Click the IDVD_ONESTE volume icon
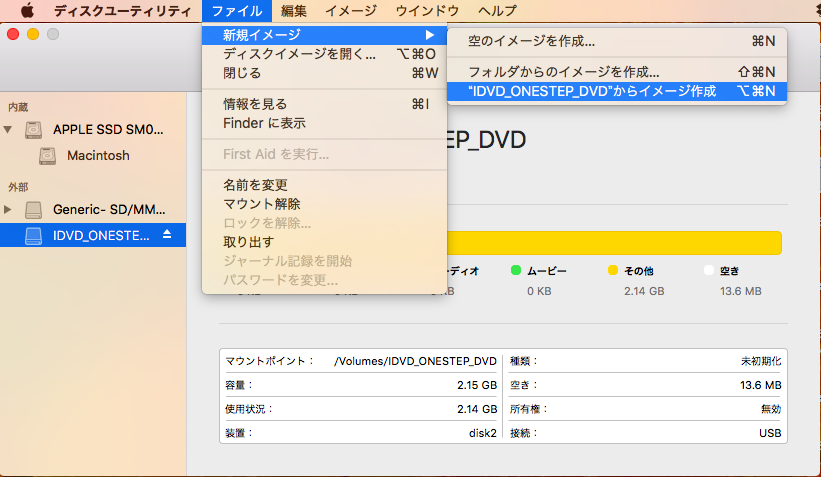The image size is (821, 477). [34, 236]
